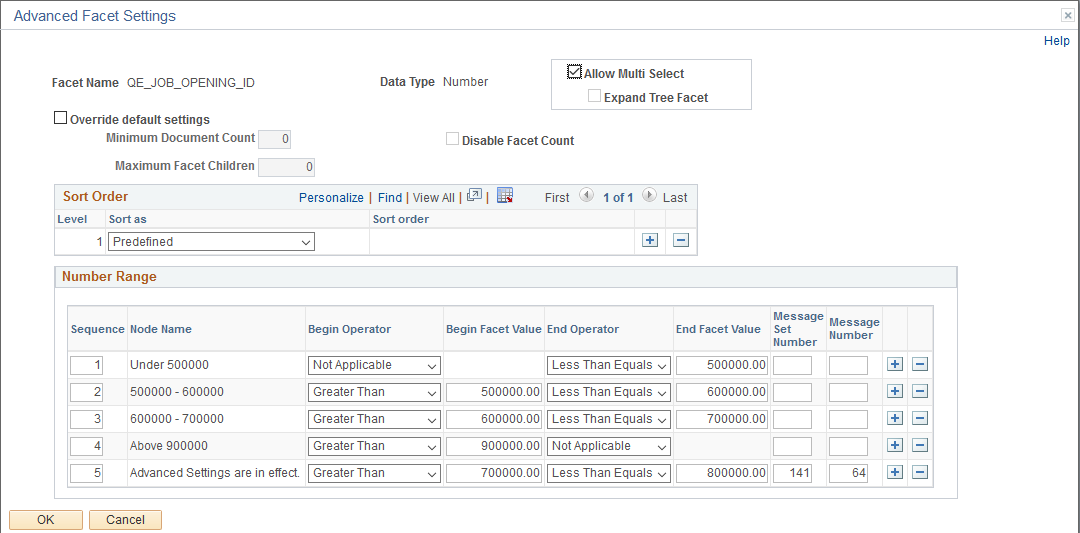This screenshot has height=533, width=1080.
Task: Open the Sort as Predefined dropdown
Action: 211,242
